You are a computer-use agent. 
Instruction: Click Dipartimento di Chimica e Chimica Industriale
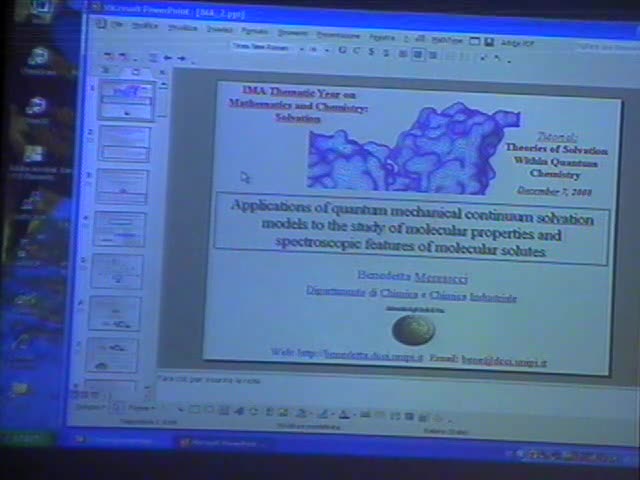pyautogui.click(x=411, y=294)
